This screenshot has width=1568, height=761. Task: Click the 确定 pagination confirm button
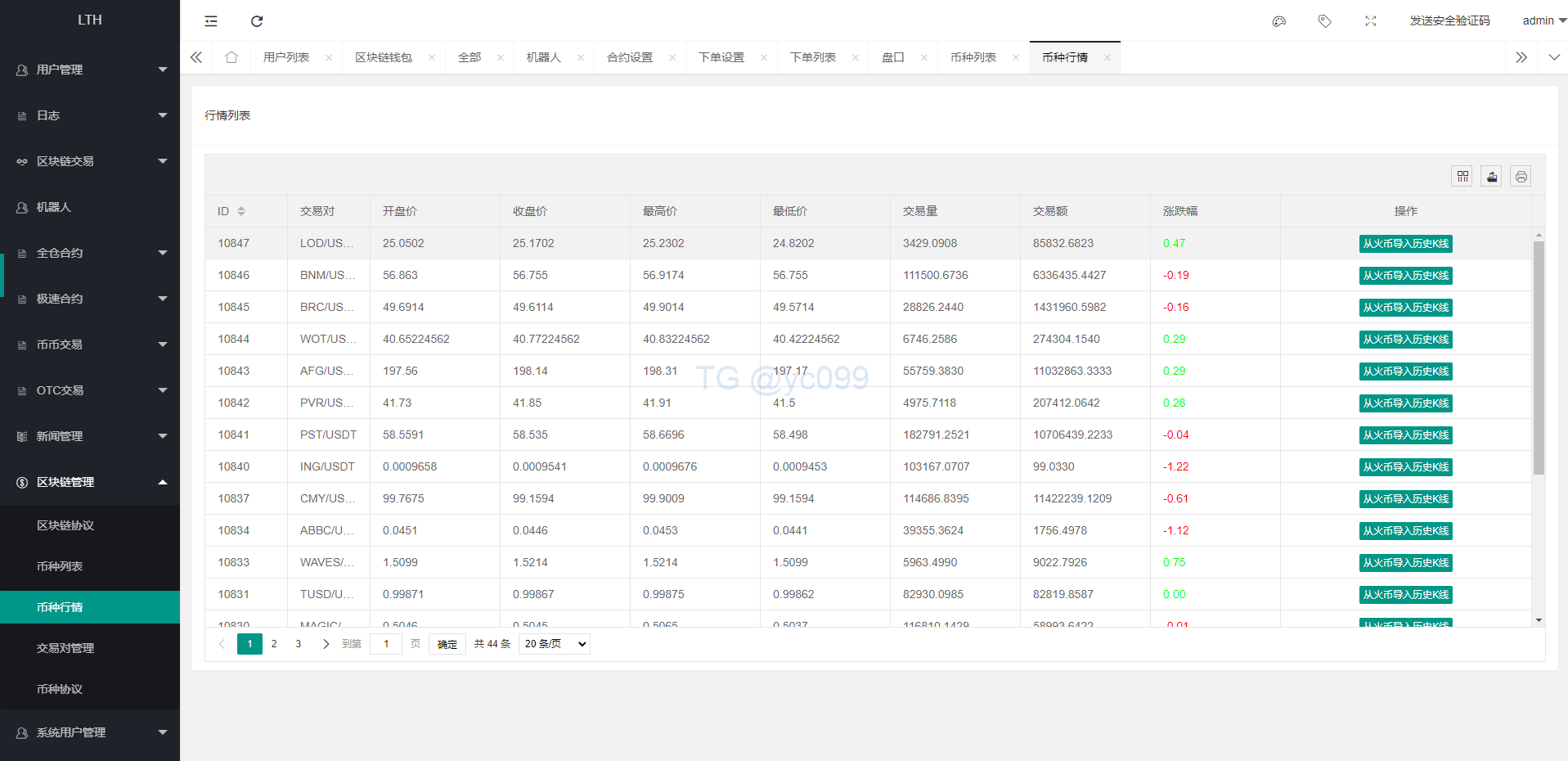pyautogui.click(x=447, y=644)
